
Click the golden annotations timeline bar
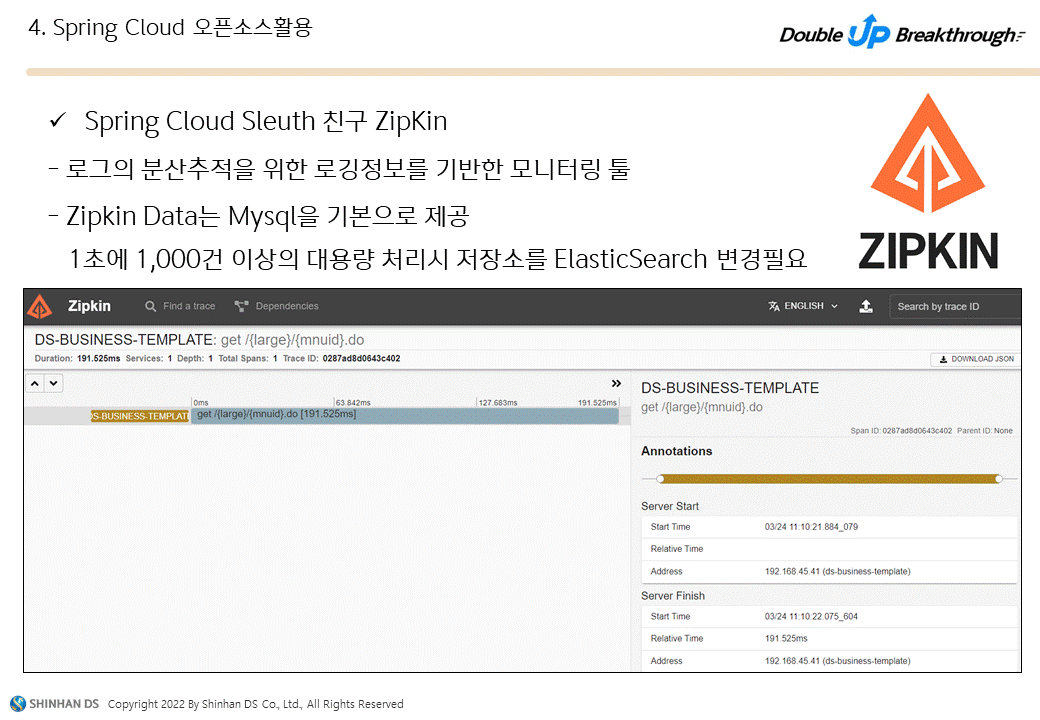point(829,479)
